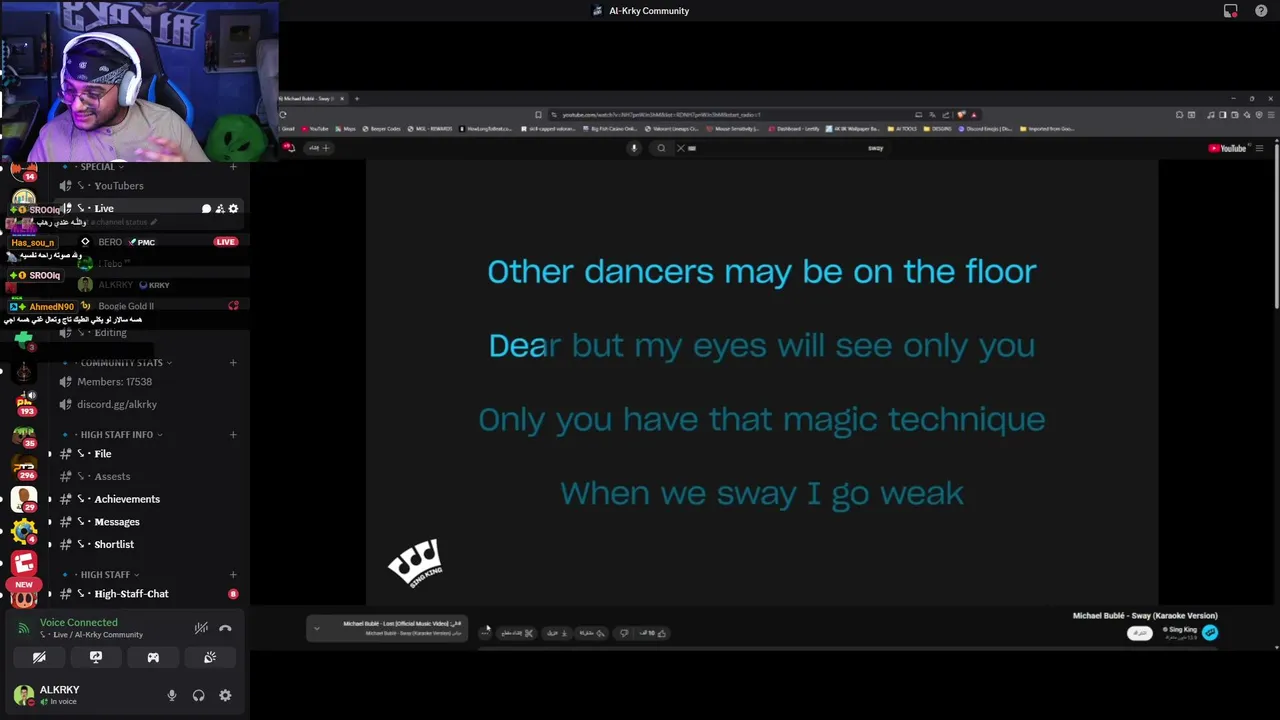1280x720 pixels.
Task: Open a new browser tab
Action: tap(357, 99)
